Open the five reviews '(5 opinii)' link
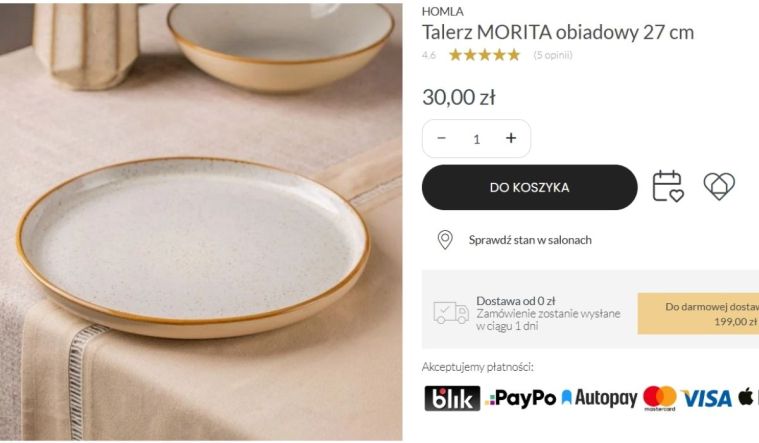The height and width of the screenshot is (443, 759). click(x=553, y=55)
